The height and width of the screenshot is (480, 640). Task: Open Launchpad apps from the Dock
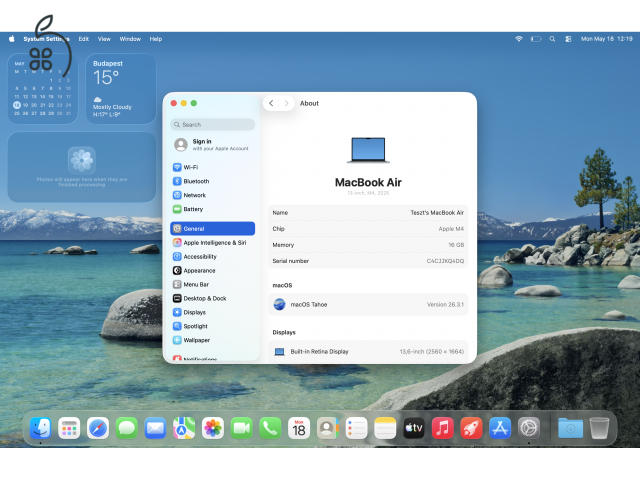point(69,428)
